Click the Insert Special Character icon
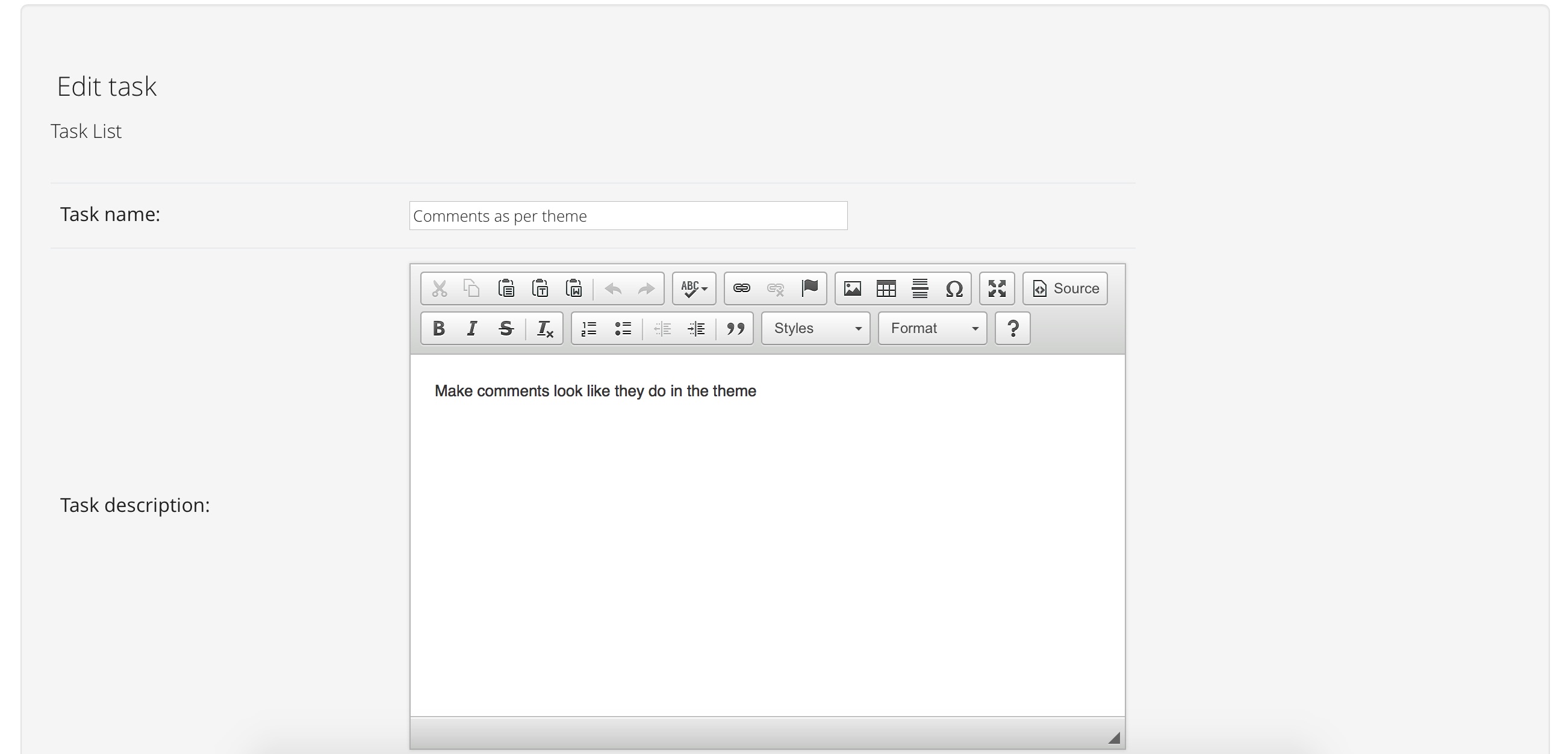Screen dimensions: 1568x754 (x=955, y=288)
